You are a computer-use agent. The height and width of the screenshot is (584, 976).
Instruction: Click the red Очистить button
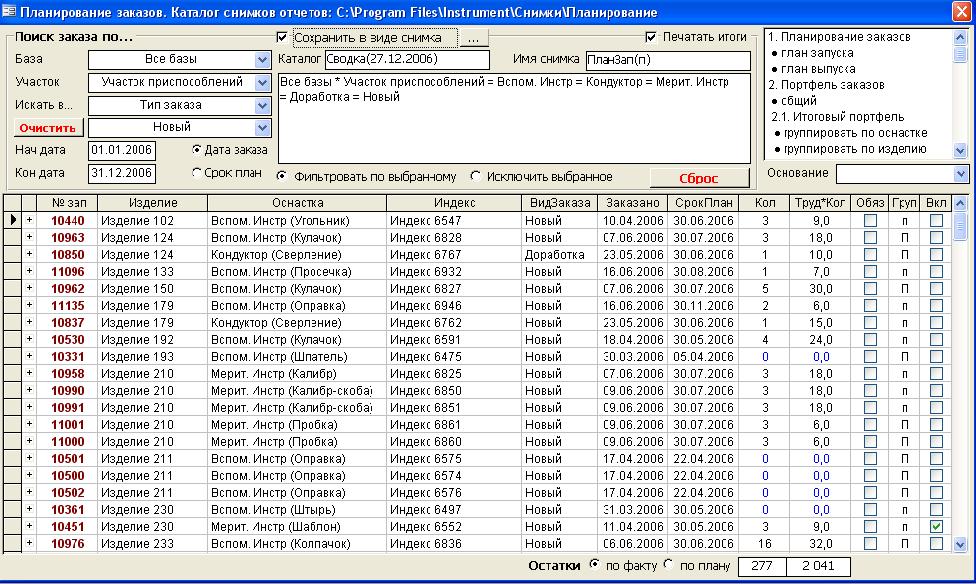pyautogui.click(x=48, y=128)
